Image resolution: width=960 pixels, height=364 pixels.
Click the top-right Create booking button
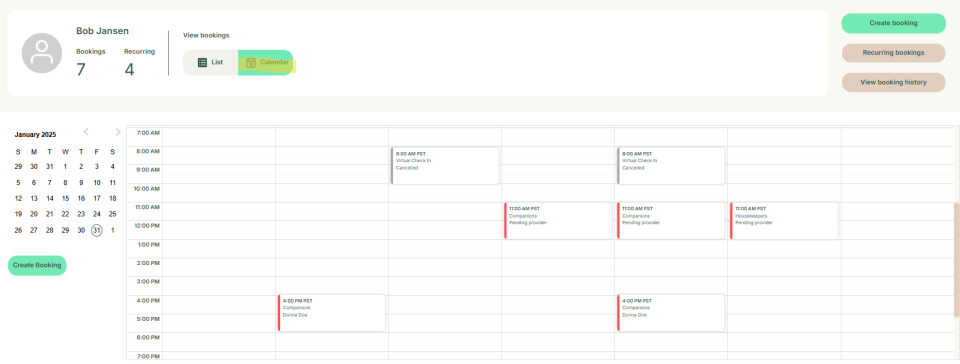893,23
